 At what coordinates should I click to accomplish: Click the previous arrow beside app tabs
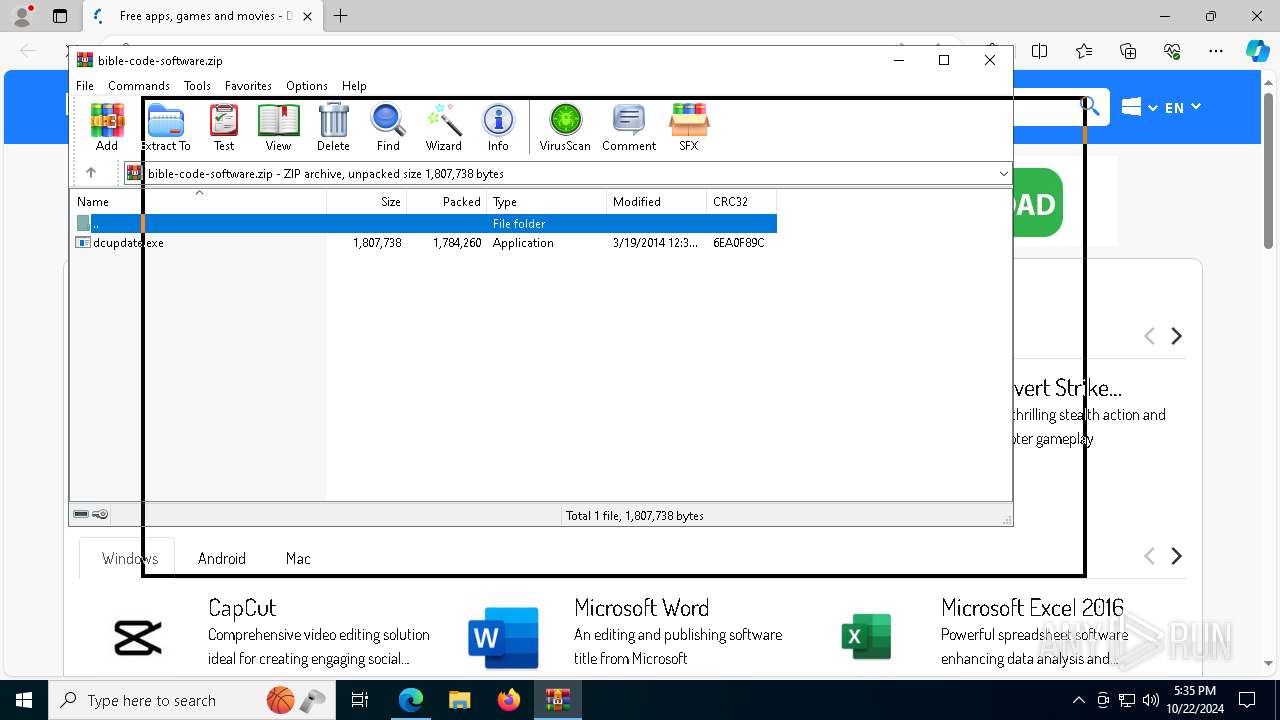tap(1149, 556)
